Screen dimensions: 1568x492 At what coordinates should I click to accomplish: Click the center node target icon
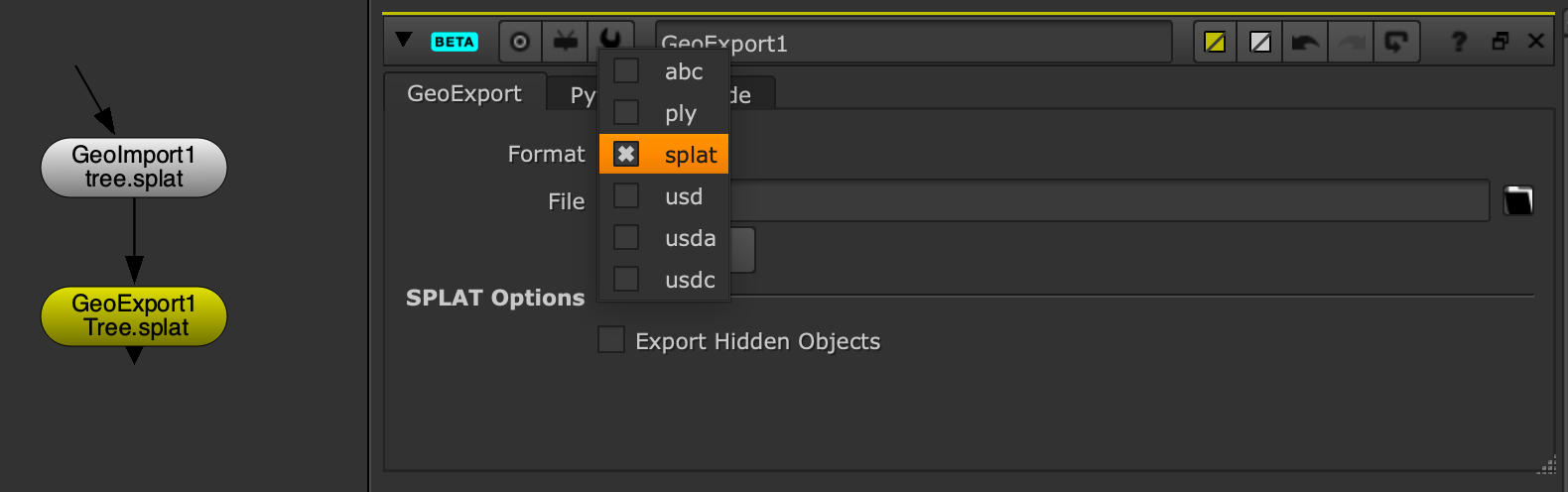point(520,42)
